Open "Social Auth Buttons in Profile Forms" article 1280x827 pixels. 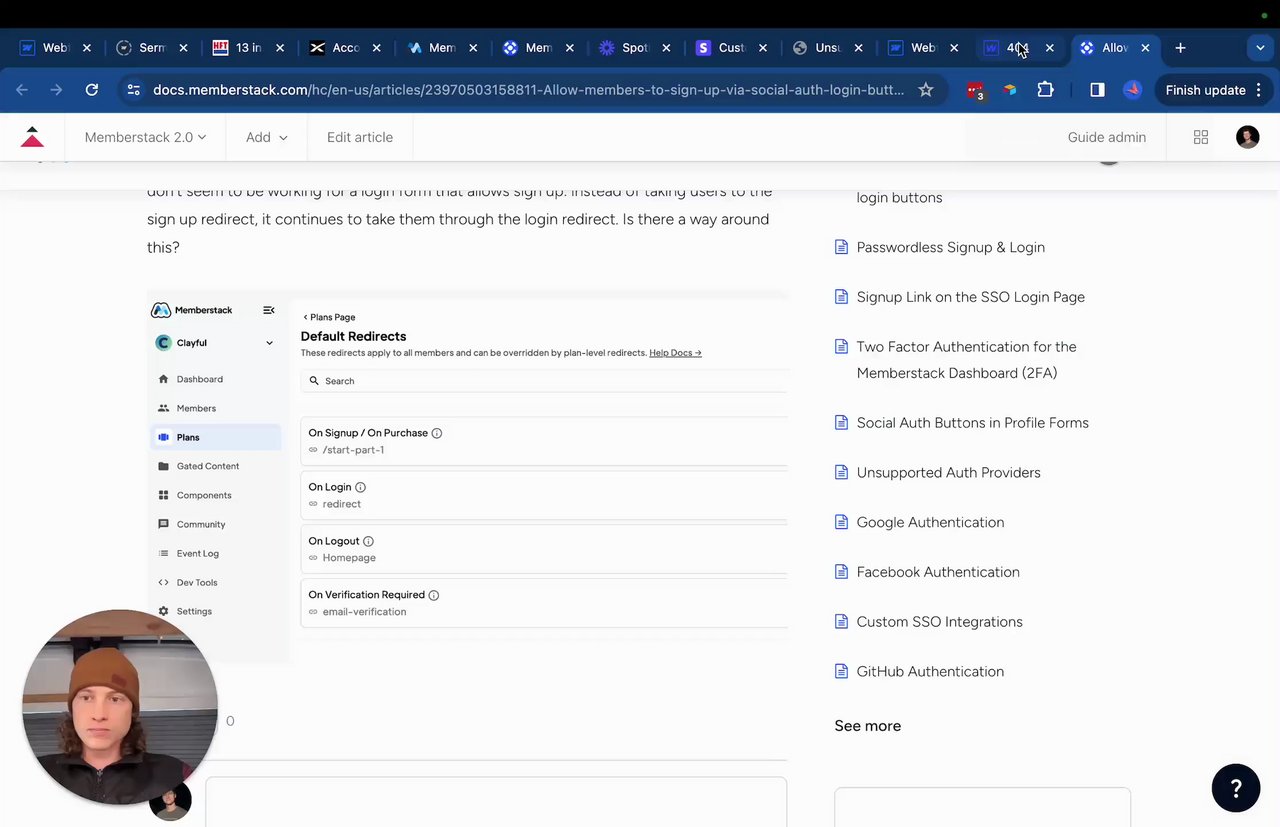point(972,423)
